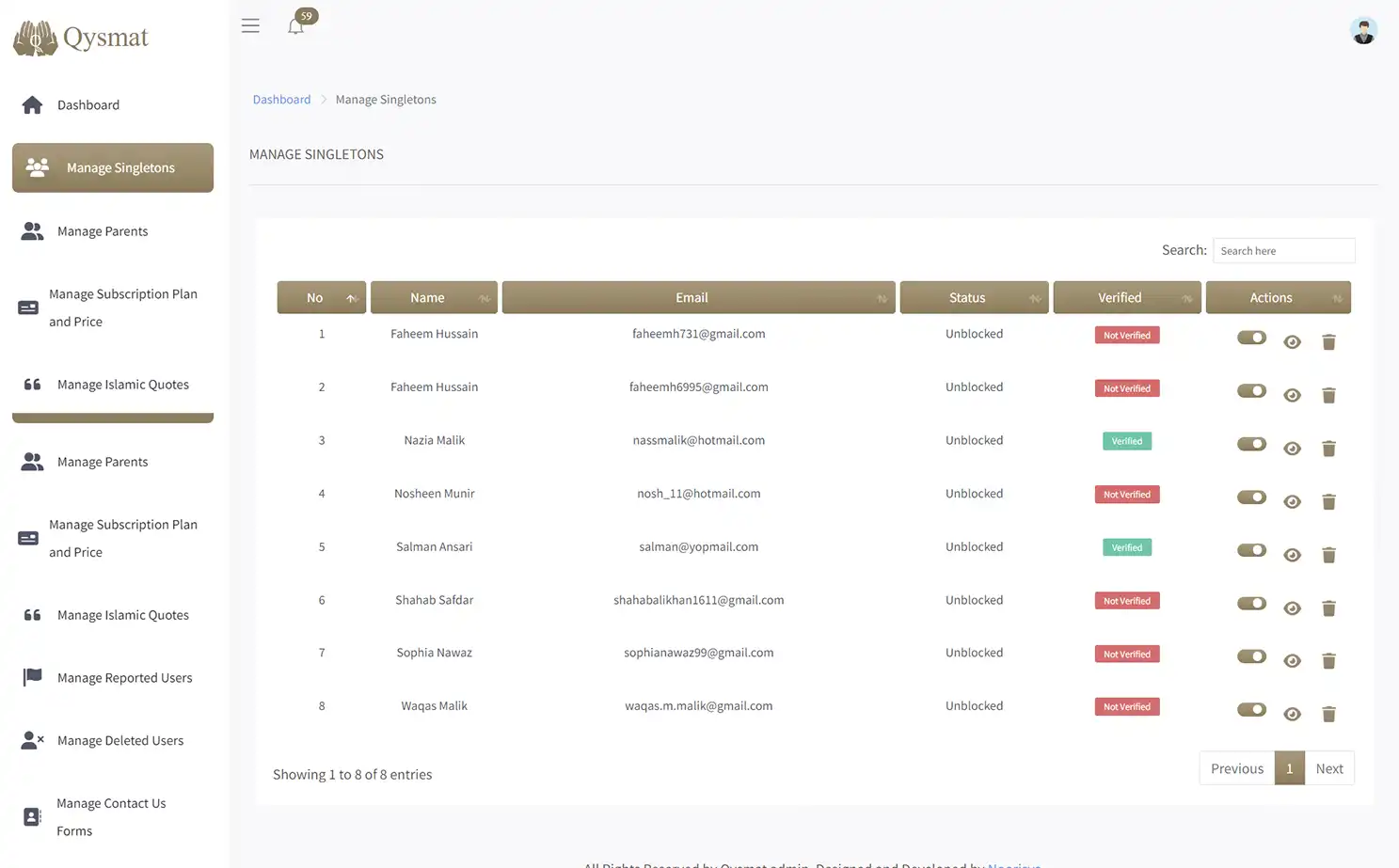
Task: Sort the table by the Email column
Action: [x=697, y=297]
